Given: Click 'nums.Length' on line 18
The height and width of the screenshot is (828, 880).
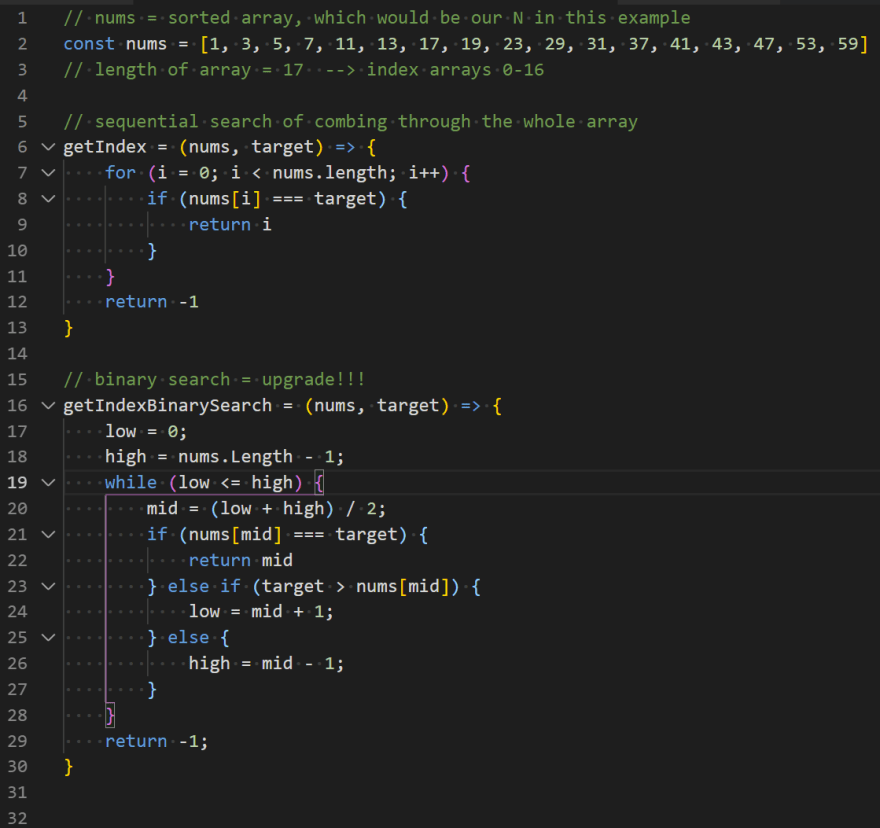Looking at the screenshot, I should [x=235, y=457].
